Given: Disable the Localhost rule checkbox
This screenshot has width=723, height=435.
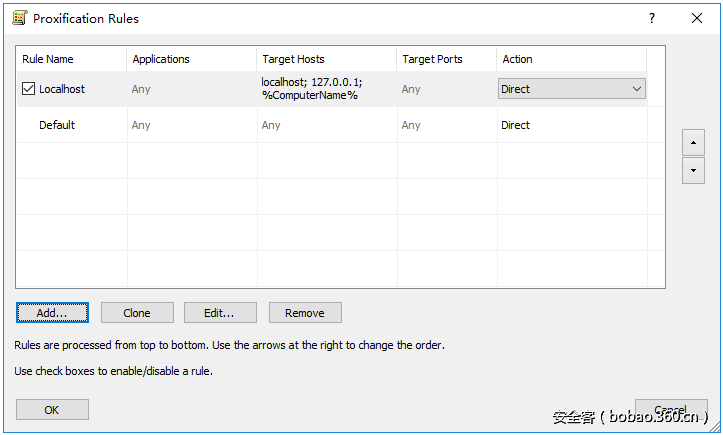Looking at the screenshot, I should click(x=28, y=89).
